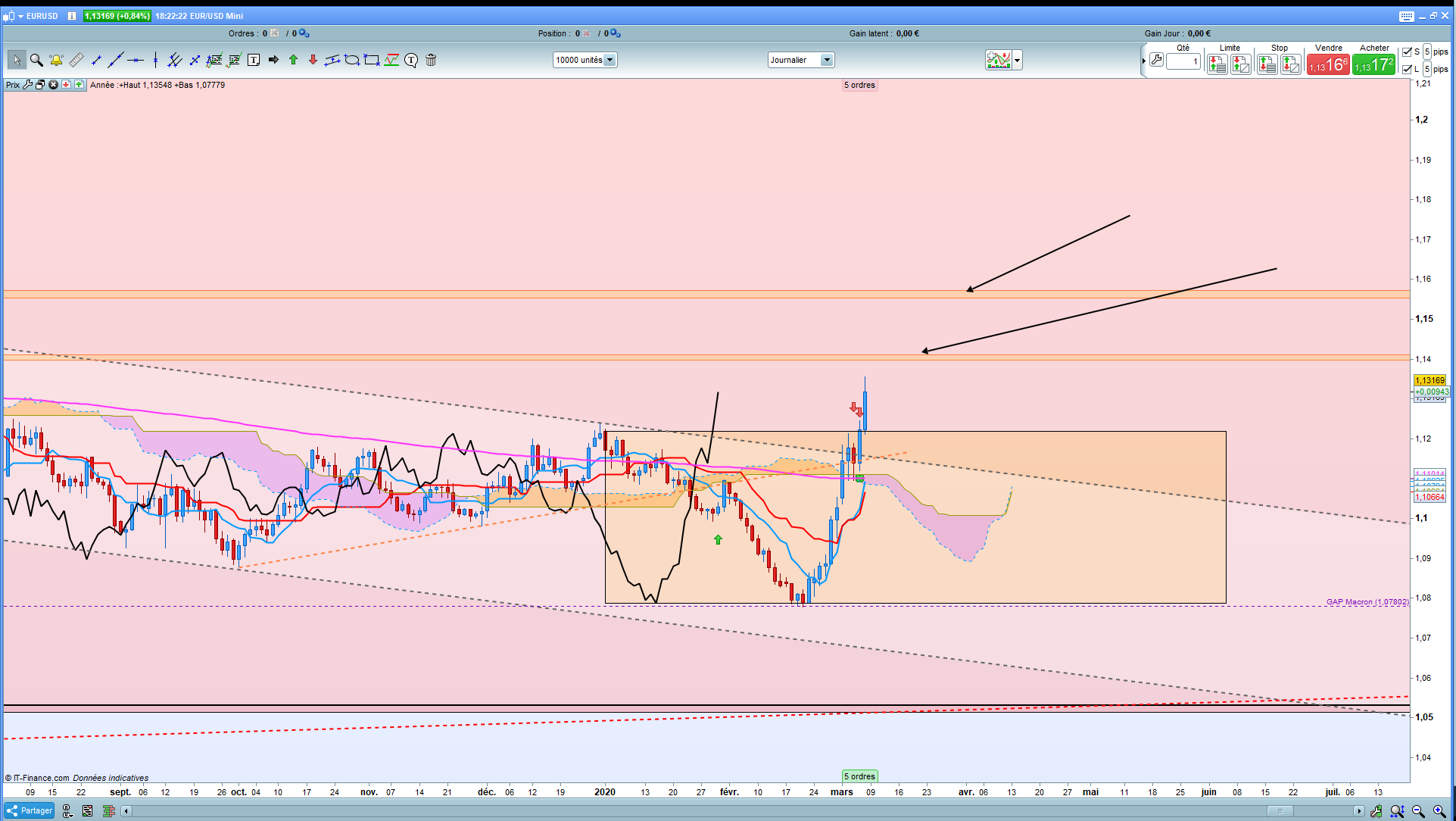
Task: Place a limit sell order with list
Action: point(1217,64)
